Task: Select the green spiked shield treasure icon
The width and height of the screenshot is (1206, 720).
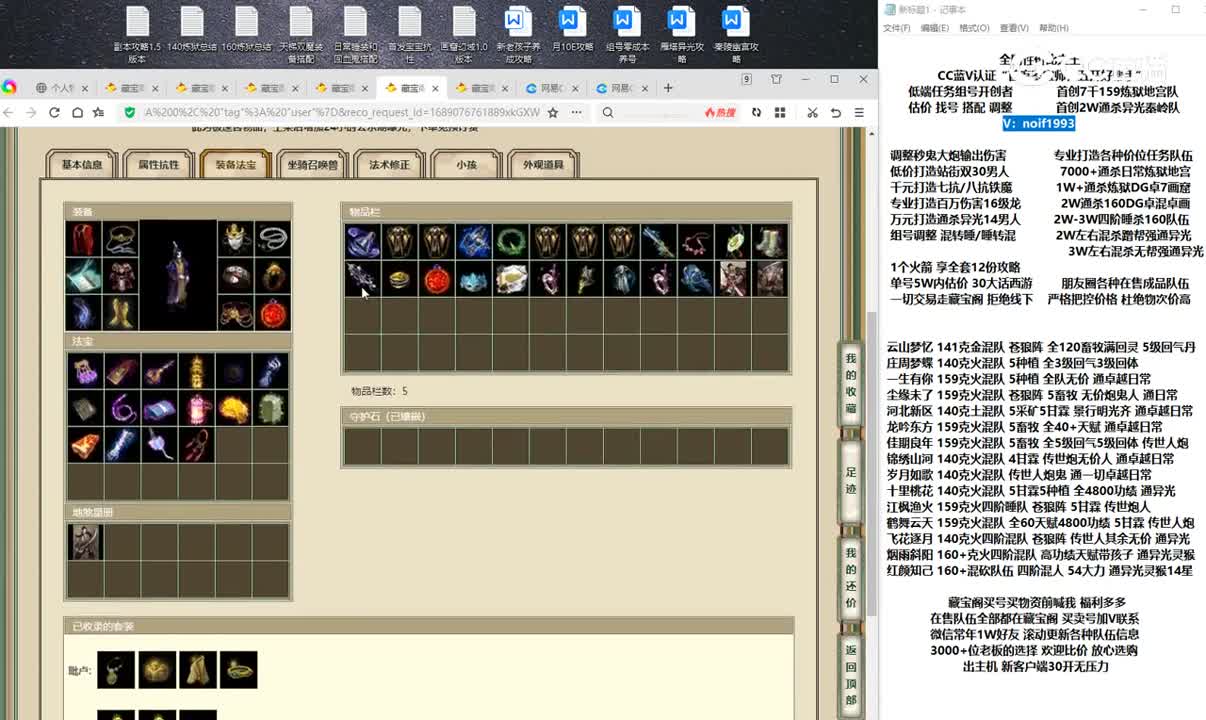Action: point(269,408)
